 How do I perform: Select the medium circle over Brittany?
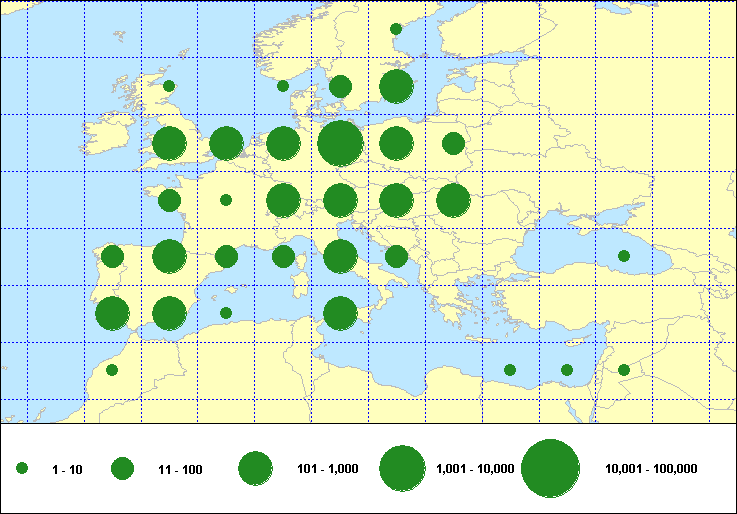coord(169,200)
